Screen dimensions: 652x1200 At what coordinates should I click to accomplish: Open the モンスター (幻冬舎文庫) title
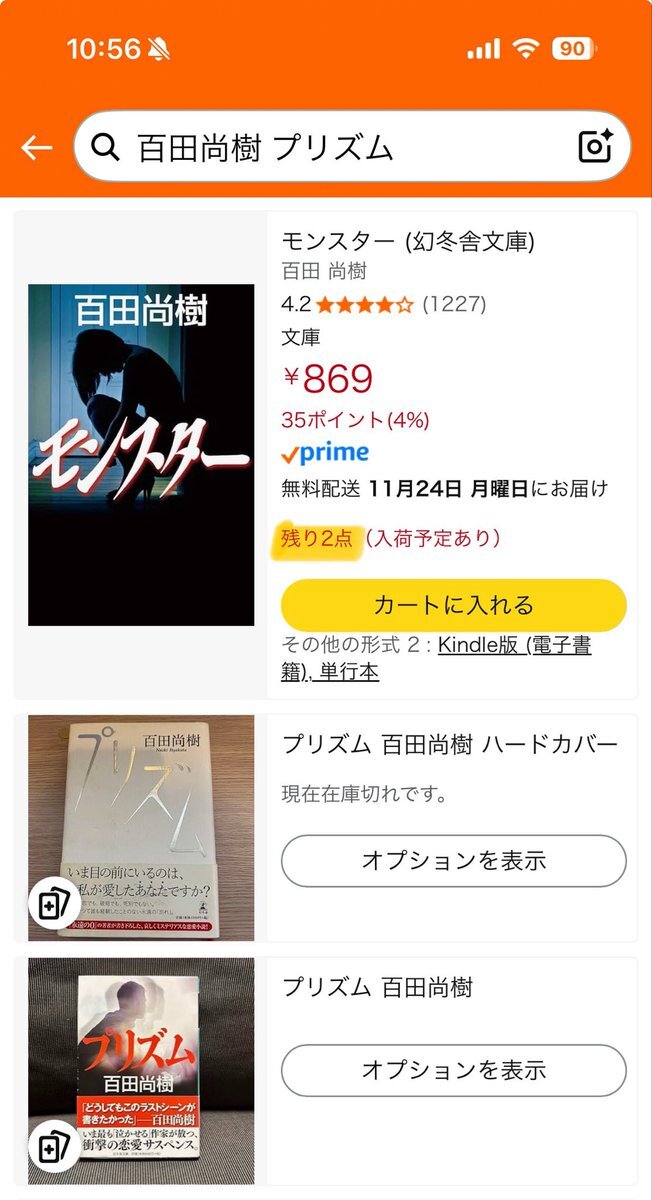coord(408,241)
